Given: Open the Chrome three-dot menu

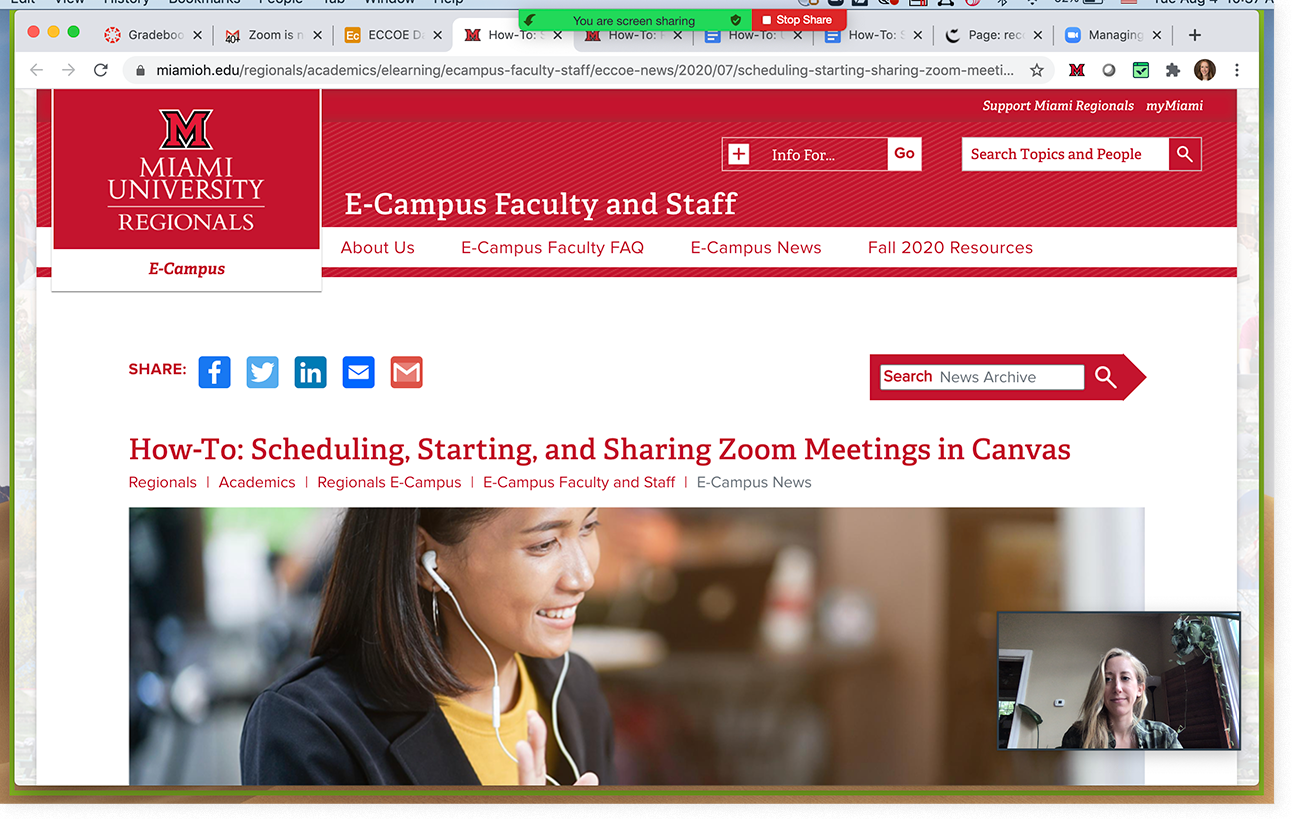Looking at the screenshot, I should 1237,70.
